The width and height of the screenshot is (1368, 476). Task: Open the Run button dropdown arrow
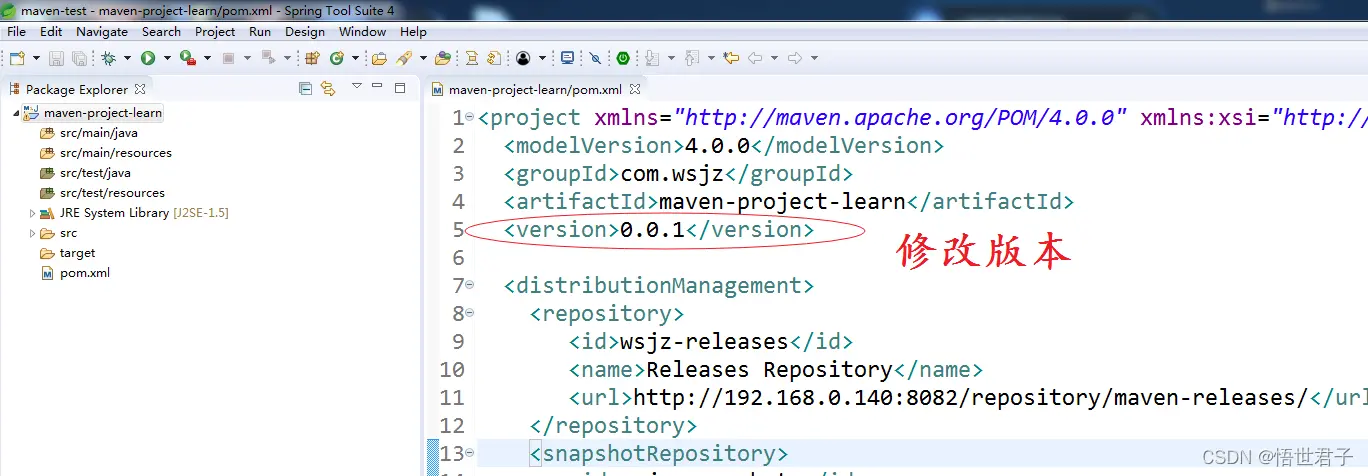coord(167,58)
